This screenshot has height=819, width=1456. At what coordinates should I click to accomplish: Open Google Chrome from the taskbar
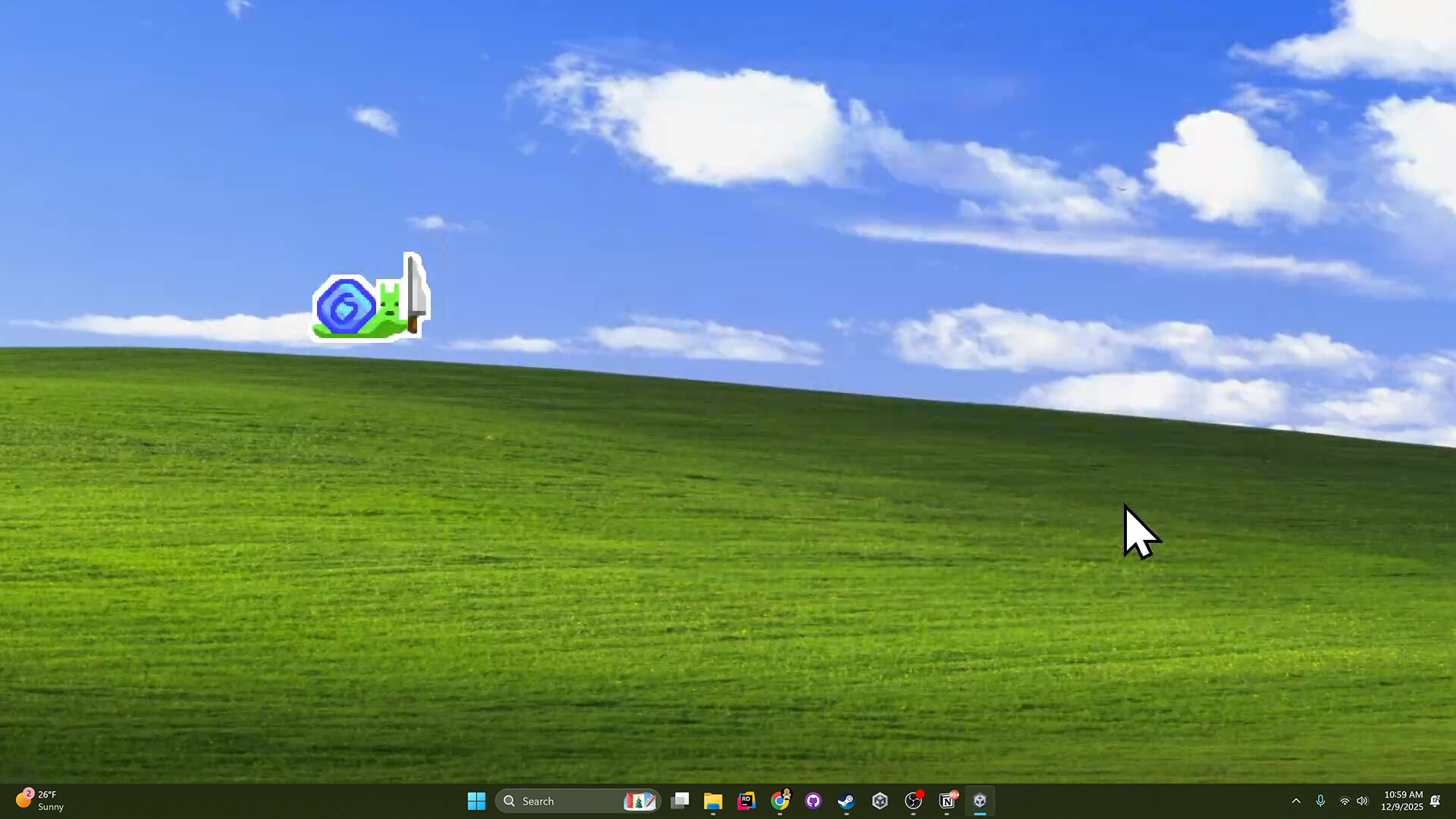[x=780, y=801]
